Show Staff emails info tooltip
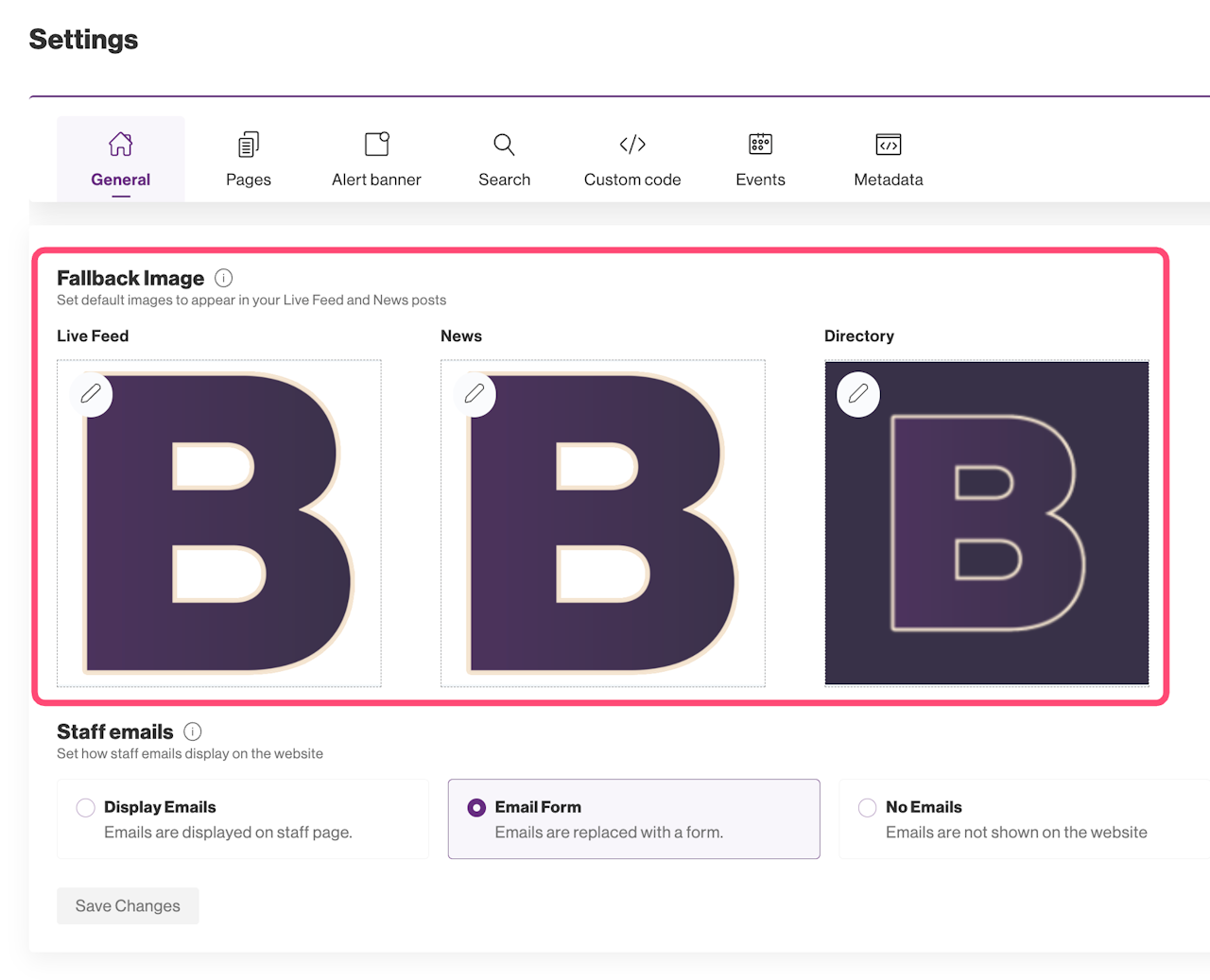The width and height of the screenshot is (1210, 980). coord(193,731)
